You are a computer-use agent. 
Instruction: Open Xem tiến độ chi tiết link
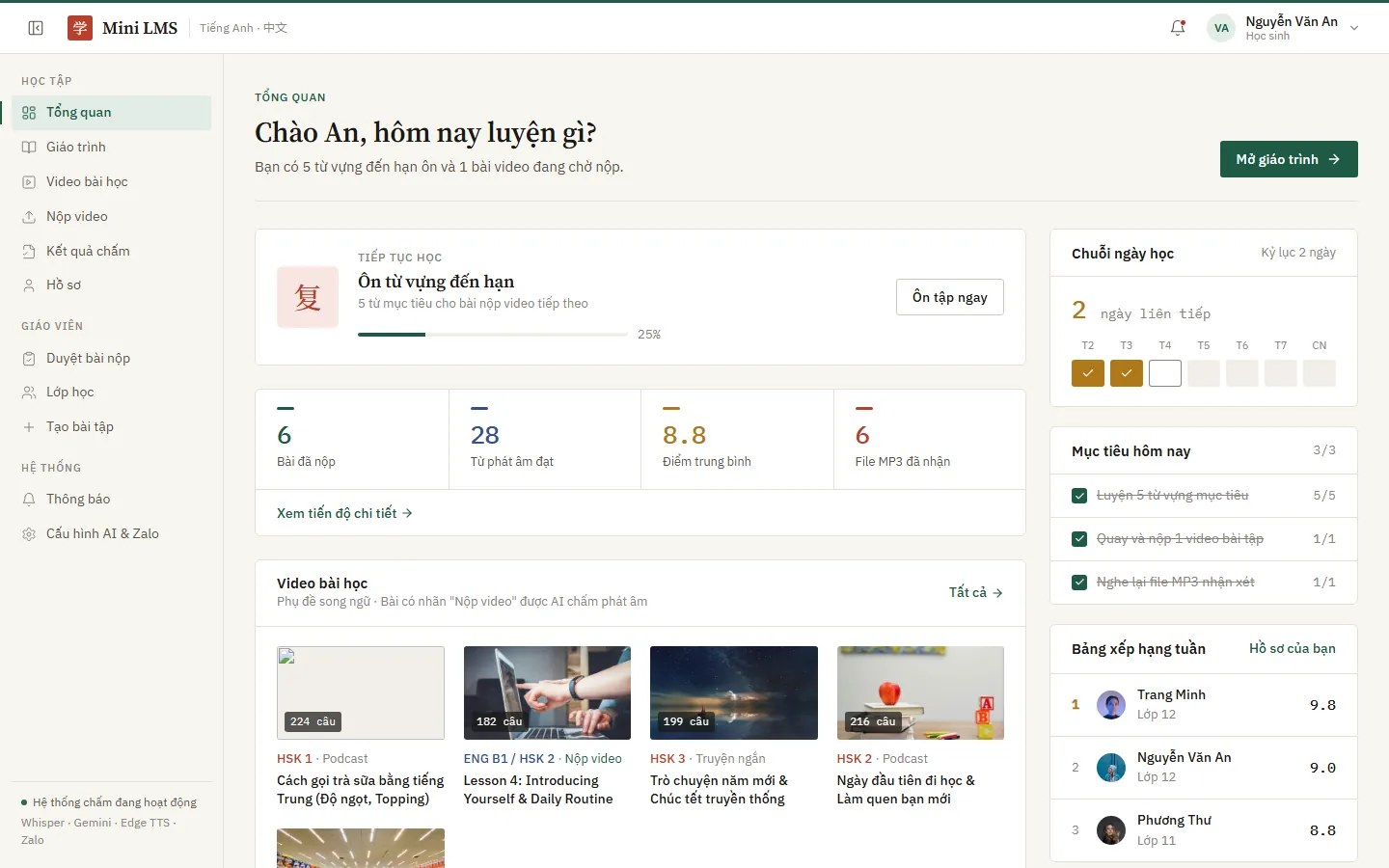point(344,513)
